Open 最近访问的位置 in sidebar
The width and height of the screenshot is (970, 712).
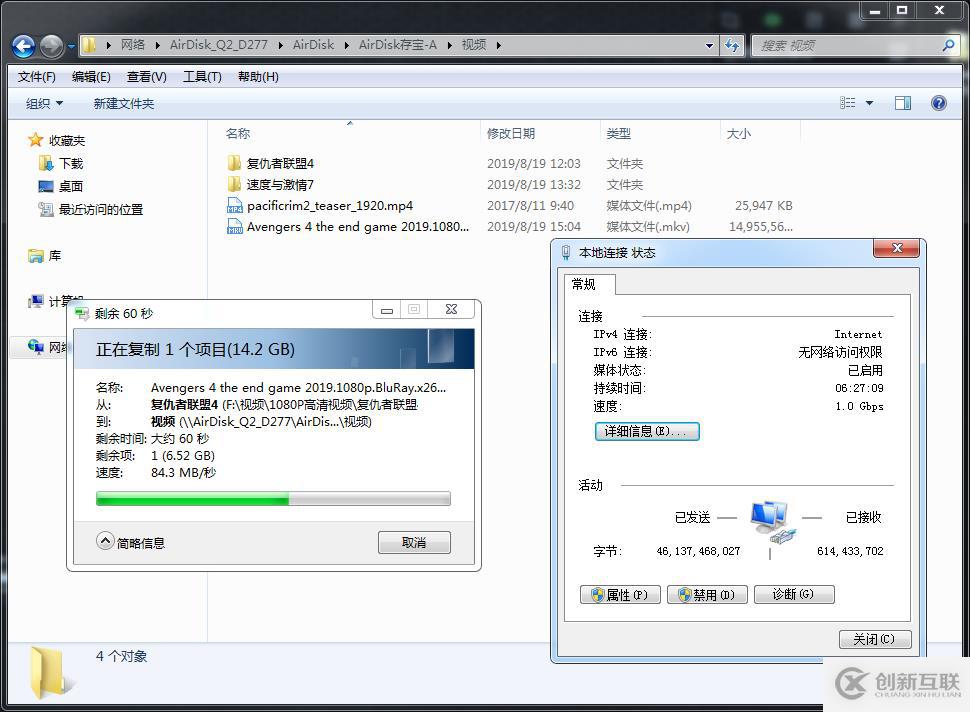point(100,210)
